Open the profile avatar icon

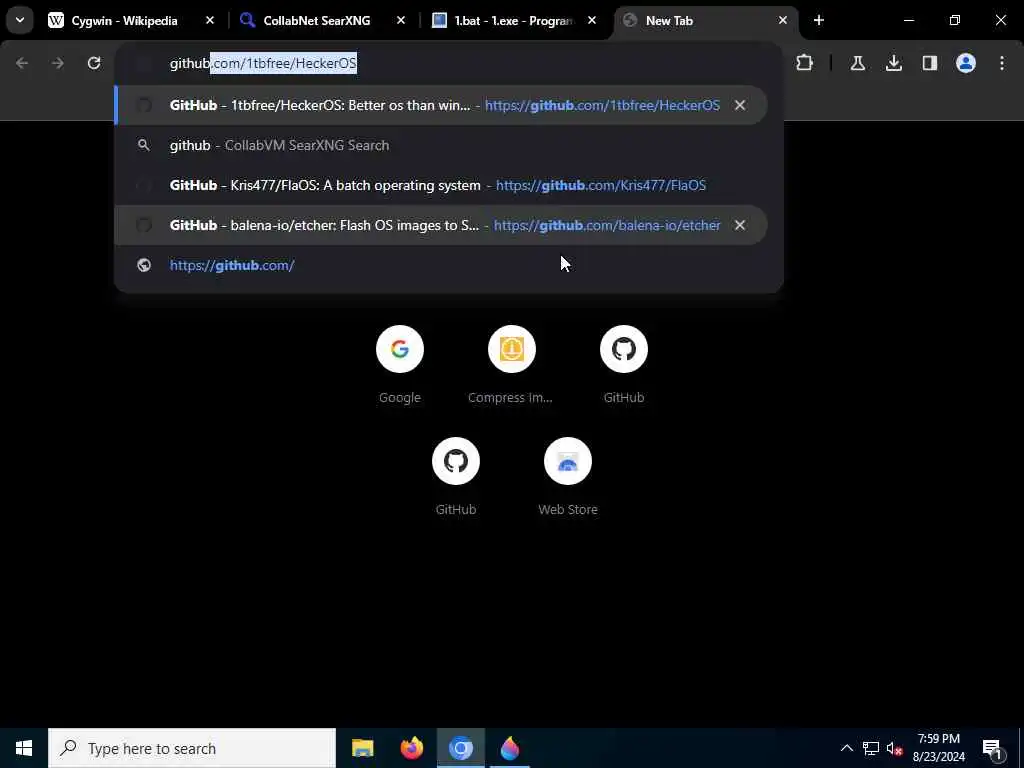[966, 63]
